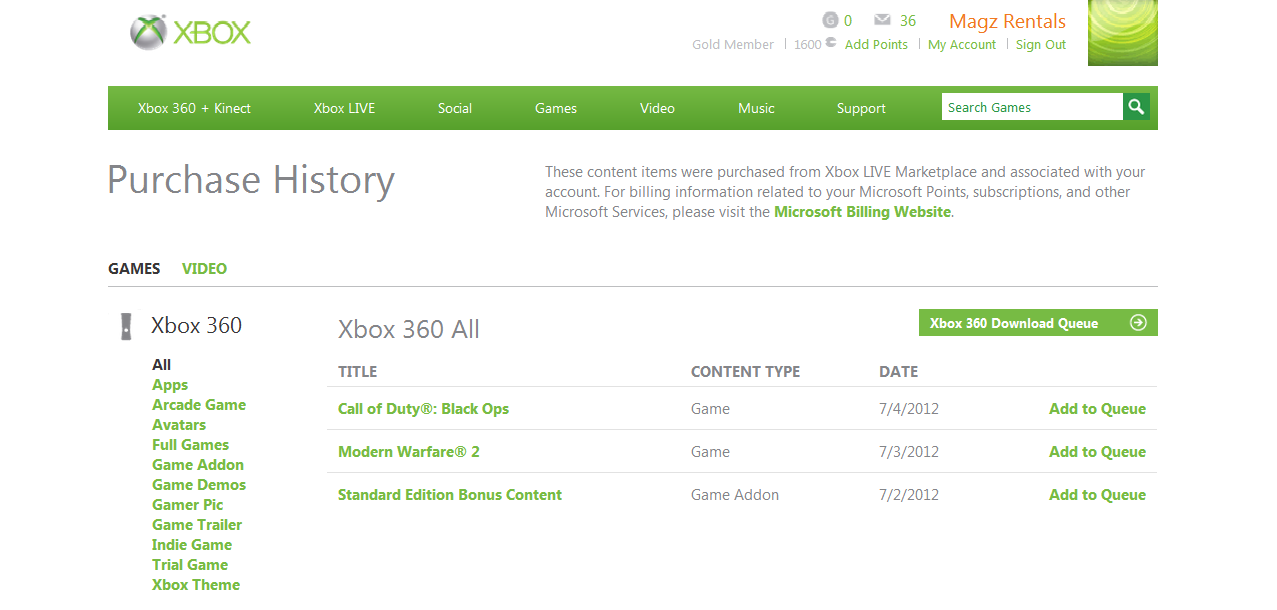1277x610 pixels.
Task: Filter purchases by Game Addon in sidebar
Action: [198, 464]
